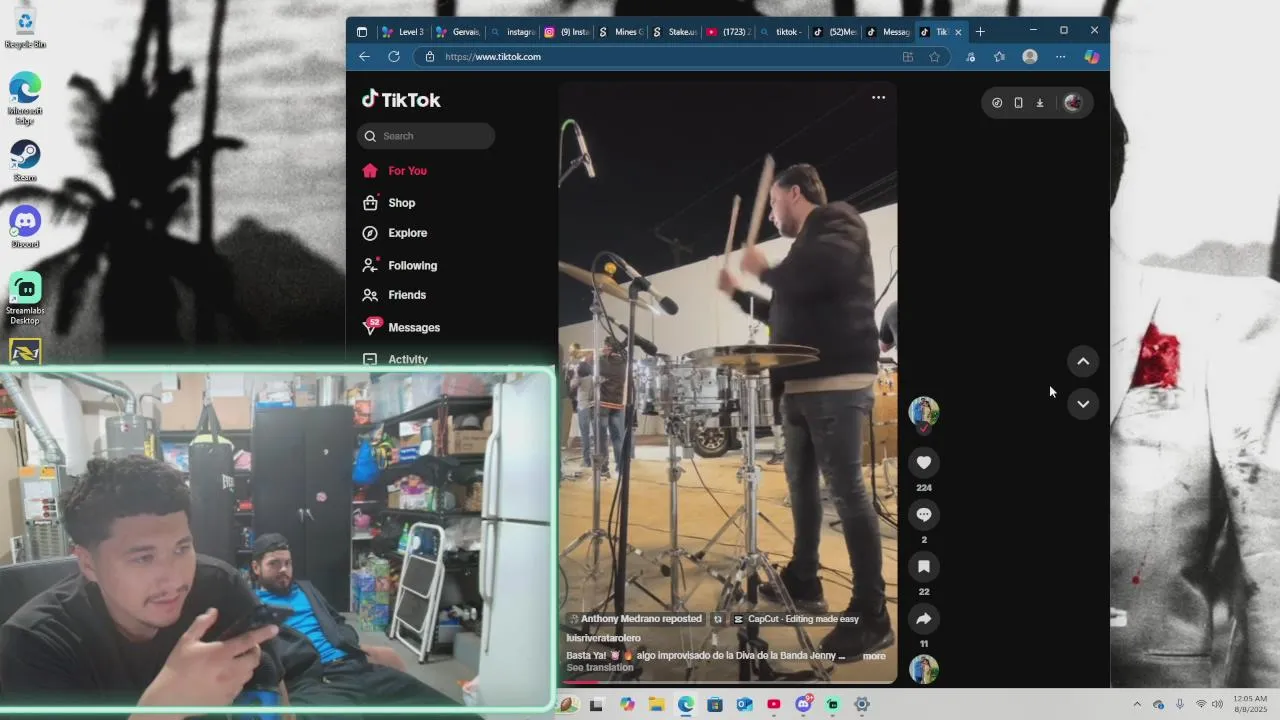
Task: Open the Microsoft Edge desktop shortcut
Action: 25,98
